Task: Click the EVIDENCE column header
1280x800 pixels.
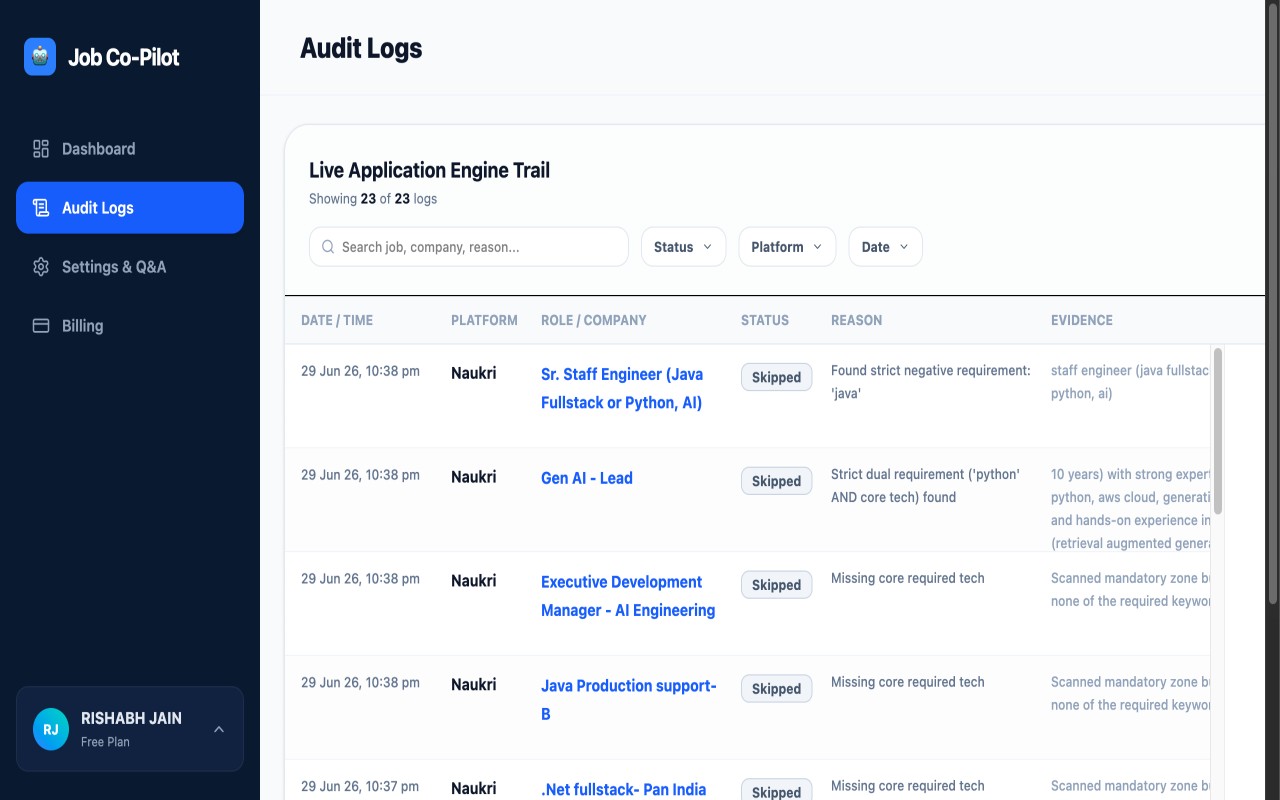Action: click(x=1082, y=320)
